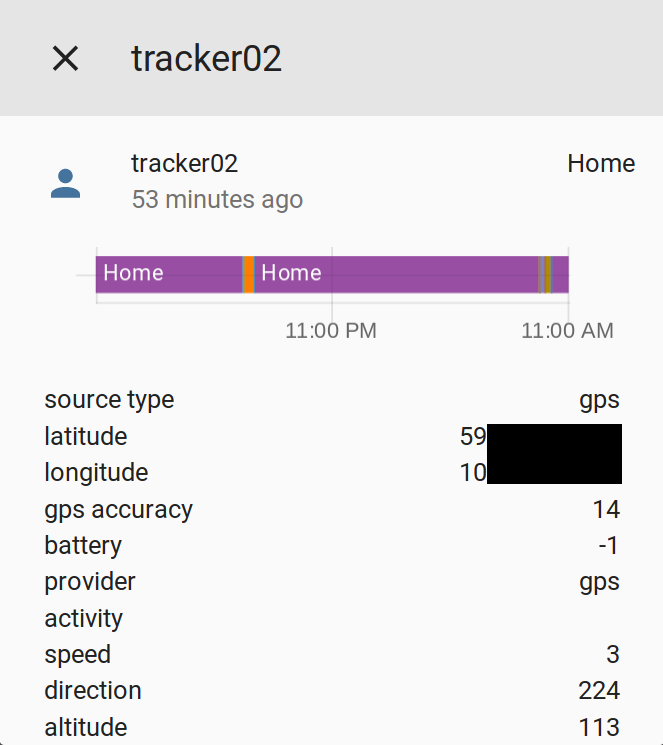Click the tracker02 entity name
The image size is (663, 745).
(185, 164)
